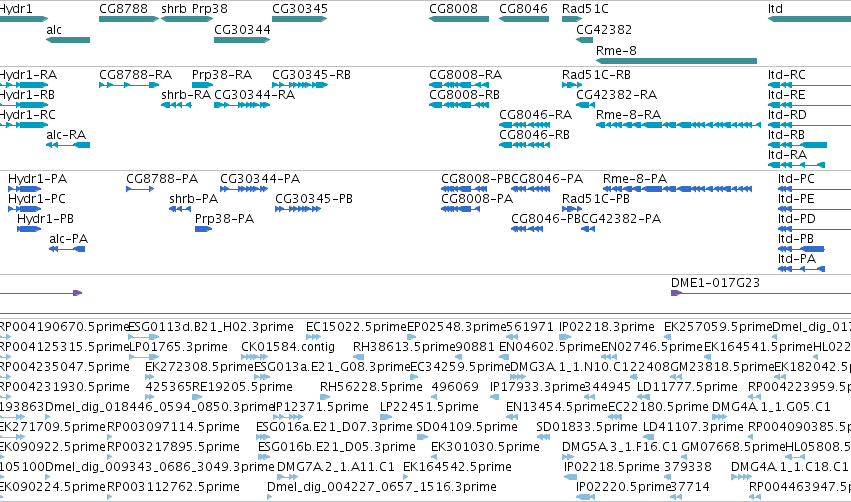Open the CG30345-PB protein label
The width and height of the screenshot is (851, 502).
coord(314,199)
